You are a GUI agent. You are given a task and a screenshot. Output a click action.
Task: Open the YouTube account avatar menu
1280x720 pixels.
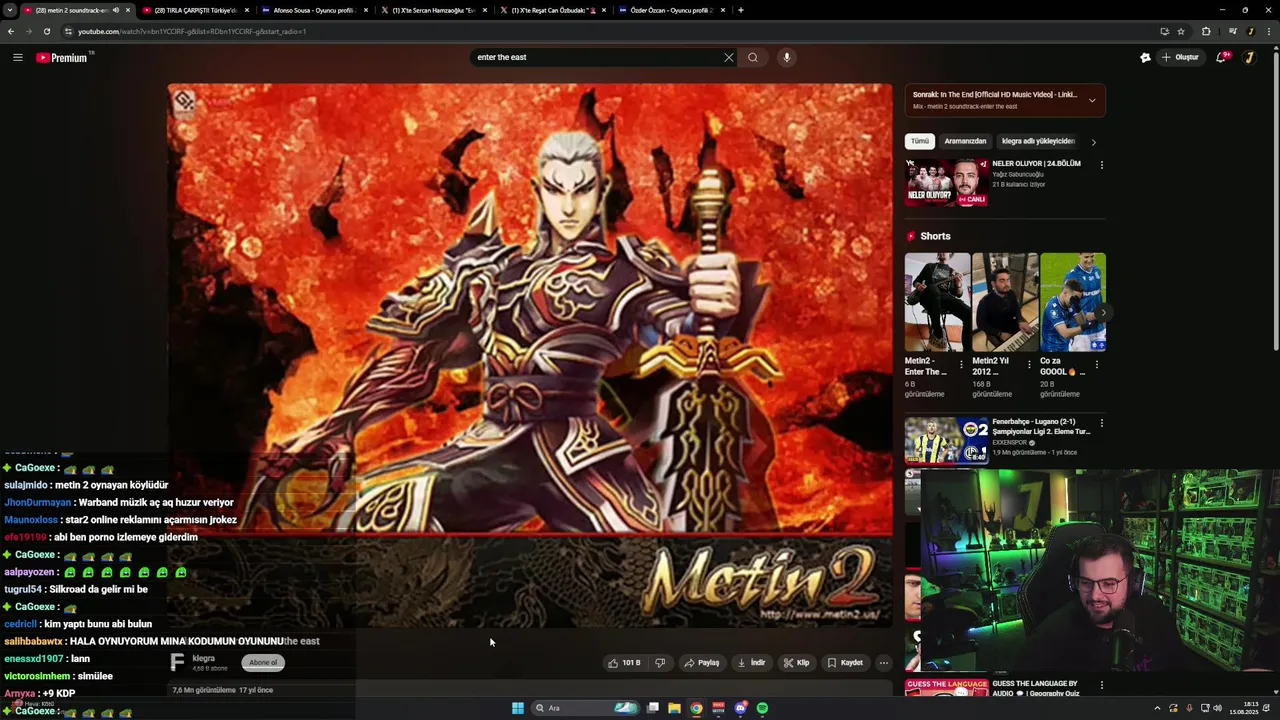1249,57
